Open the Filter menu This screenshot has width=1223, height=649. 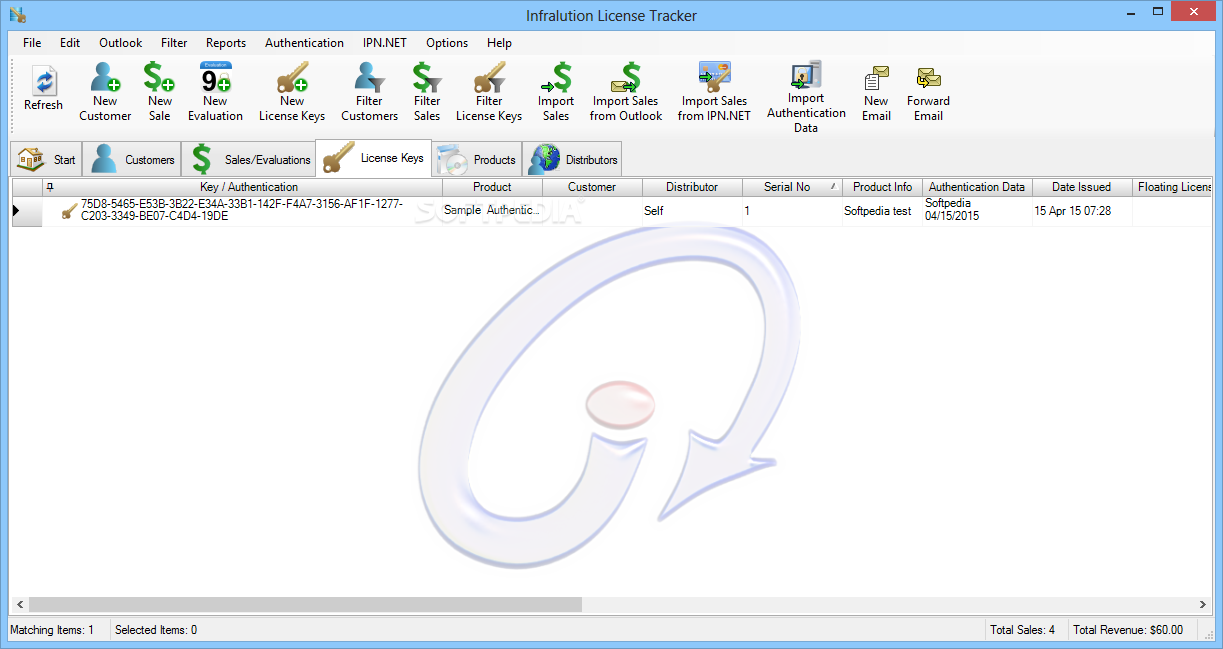point(174,43)
